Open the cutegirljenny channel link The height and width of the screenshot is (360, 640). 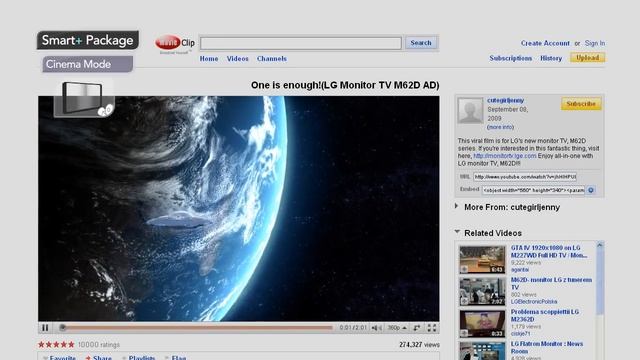click(x=505, y=100)
